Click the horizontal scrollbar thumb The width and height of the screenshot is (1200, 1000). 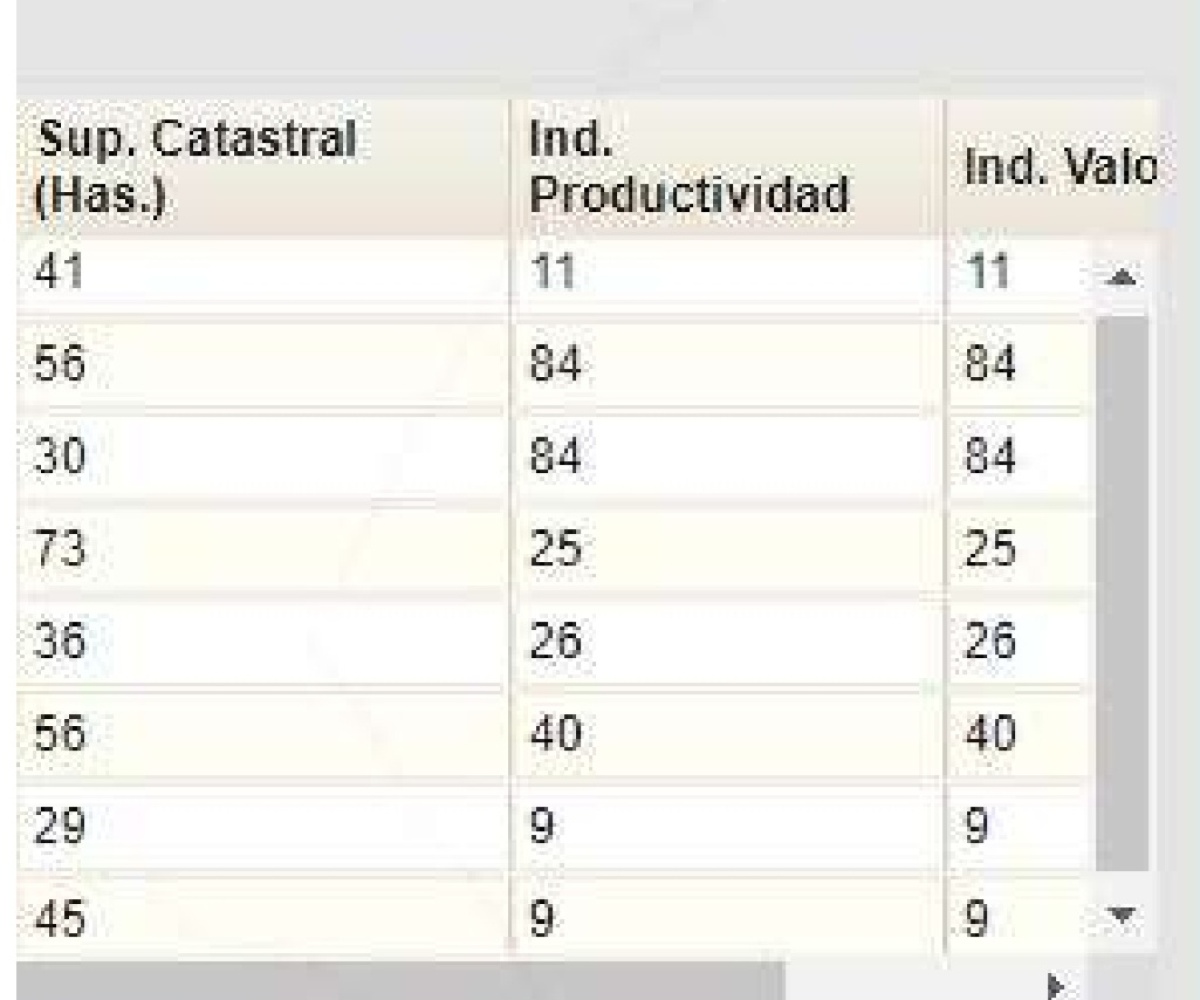(400, 981)
